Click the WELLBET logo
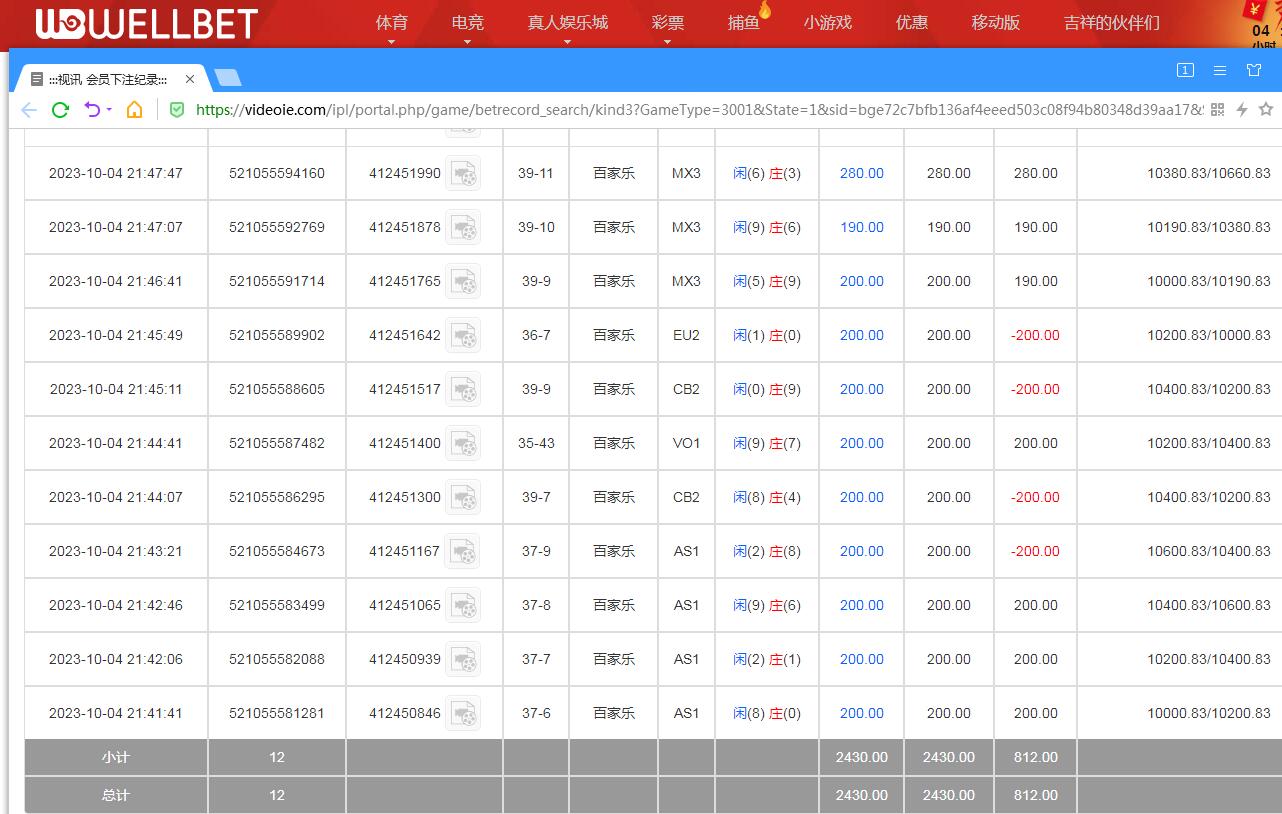 [x=147, y=24]
